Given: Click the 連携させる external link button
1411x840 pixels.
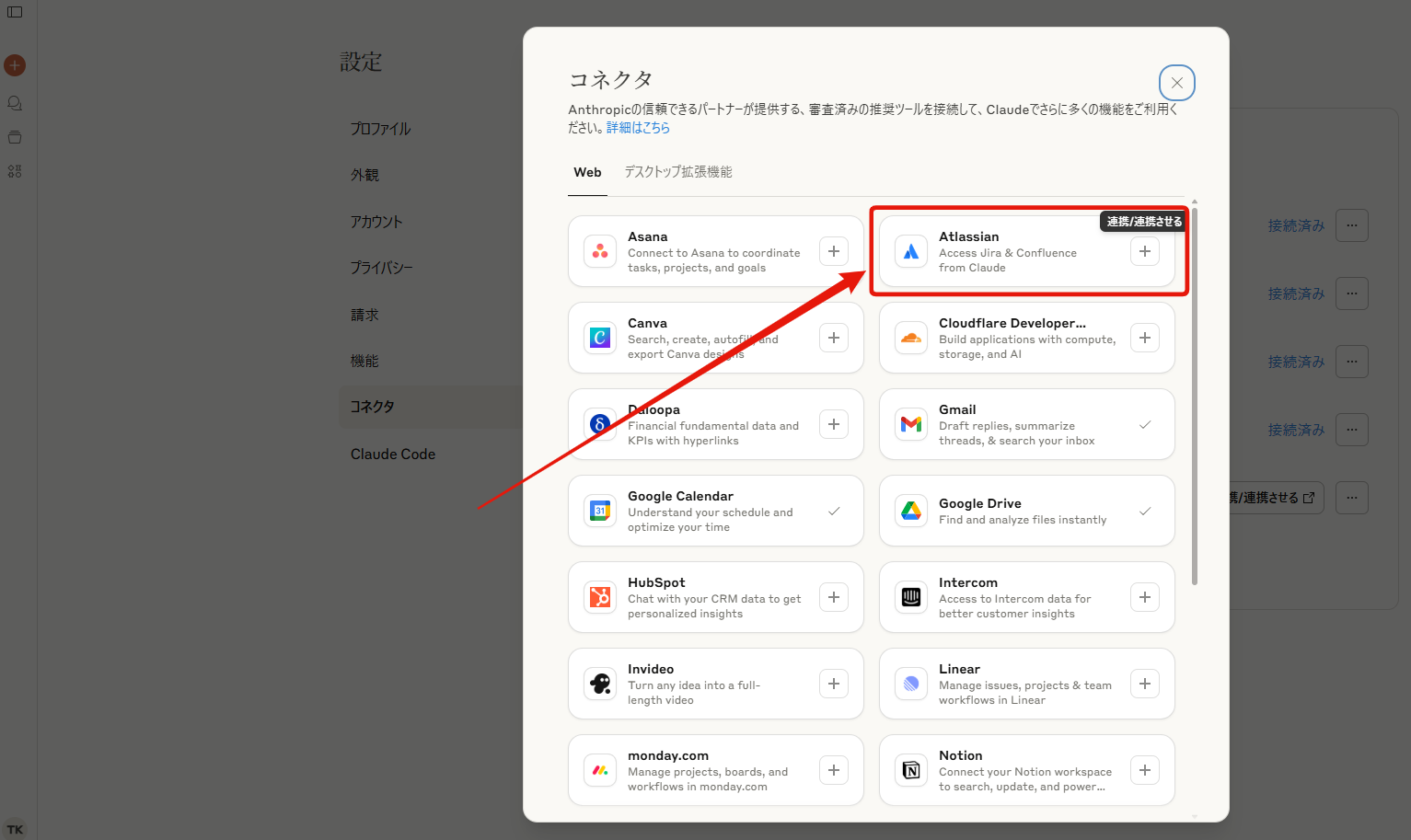Looking at the screenshot, I should click(1276, 498).
